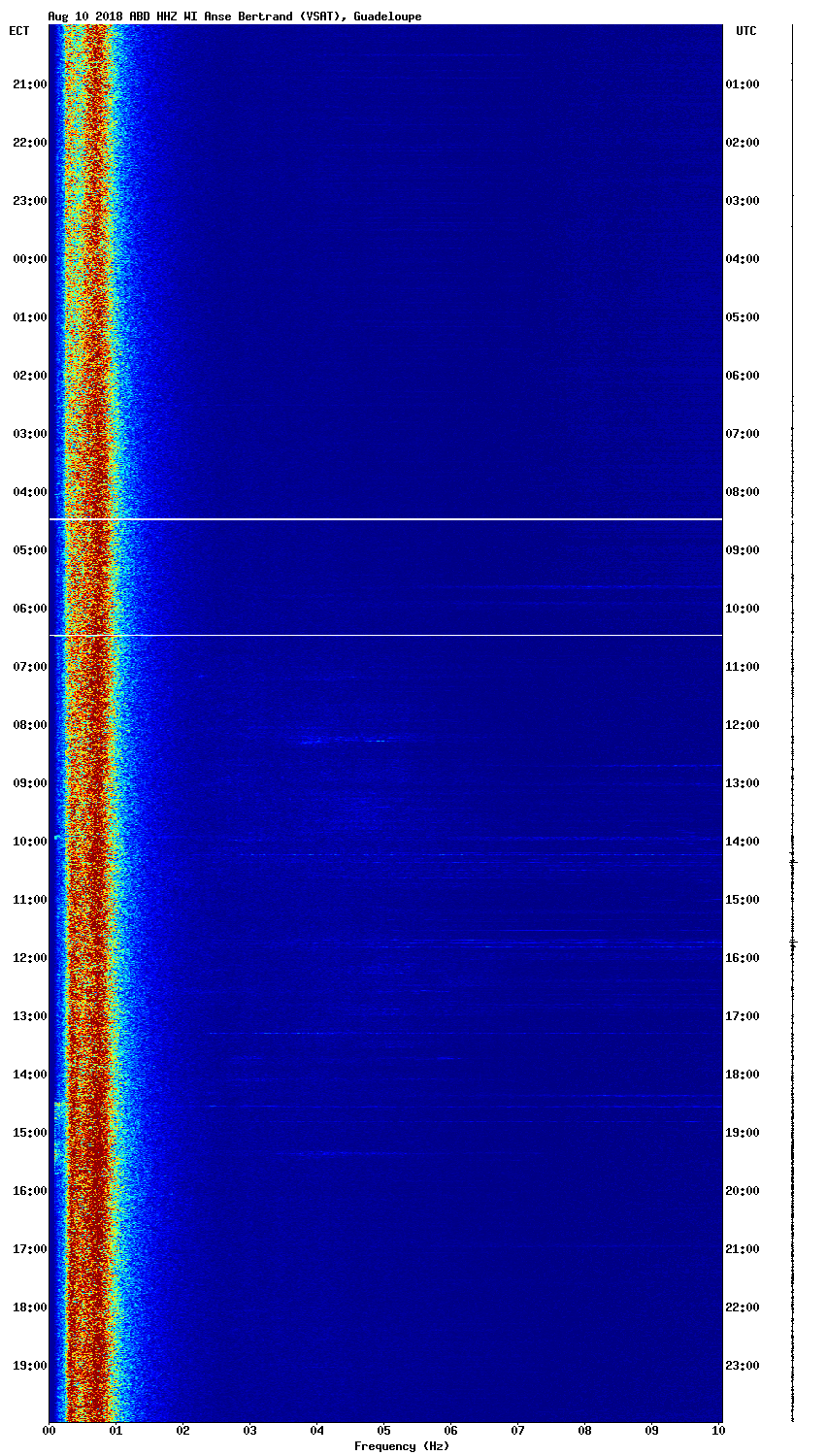827x1456 pixels.
Task: Select the 18:00 tick on the ECT axis
Action: point(29,1307)
